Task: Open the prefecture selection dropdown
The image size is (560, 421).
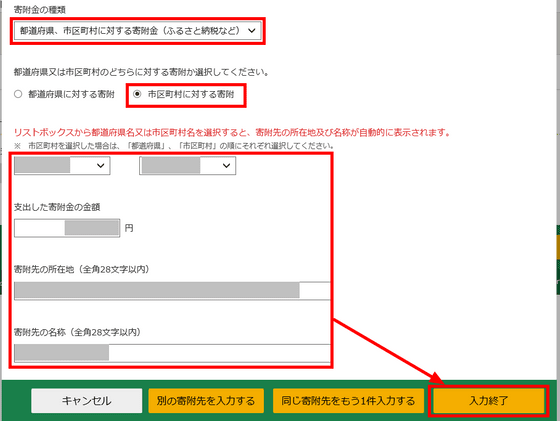Action: coord(62,166)
